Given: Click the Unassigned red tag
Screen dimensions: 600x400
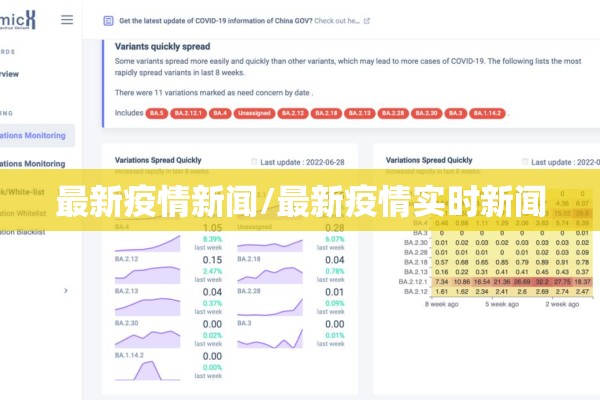Looking at the screenshot, I should point(254,113).
